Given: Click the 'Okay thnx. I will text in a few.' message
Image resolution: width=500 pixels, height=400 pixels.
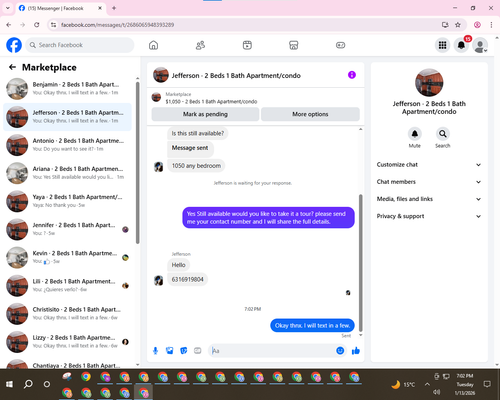Looking at the screenshot, I should (x=312, y=325).
